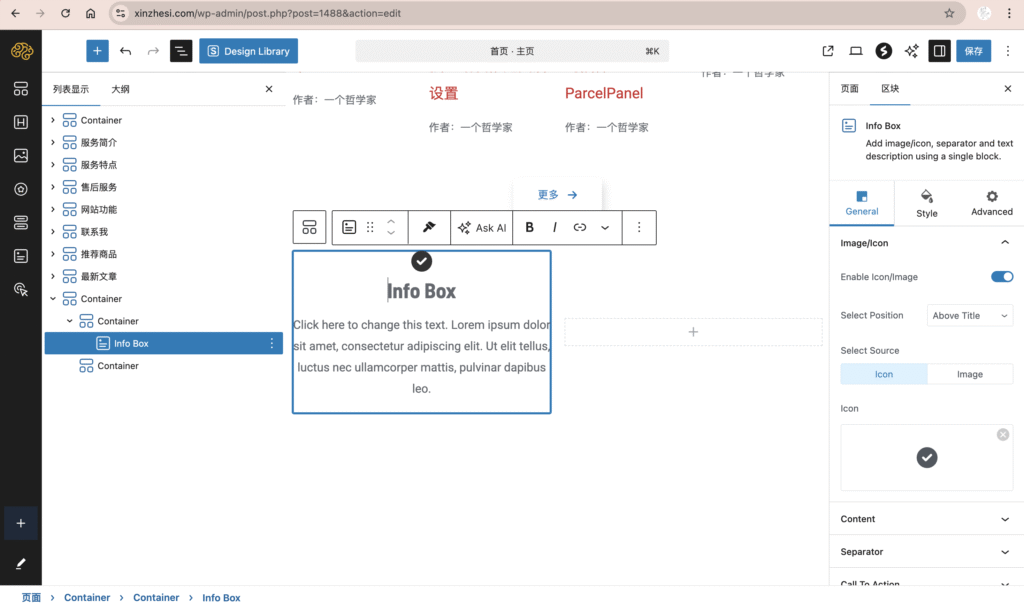Select Image as the source
1024x609 pixels.
[969, 374]
